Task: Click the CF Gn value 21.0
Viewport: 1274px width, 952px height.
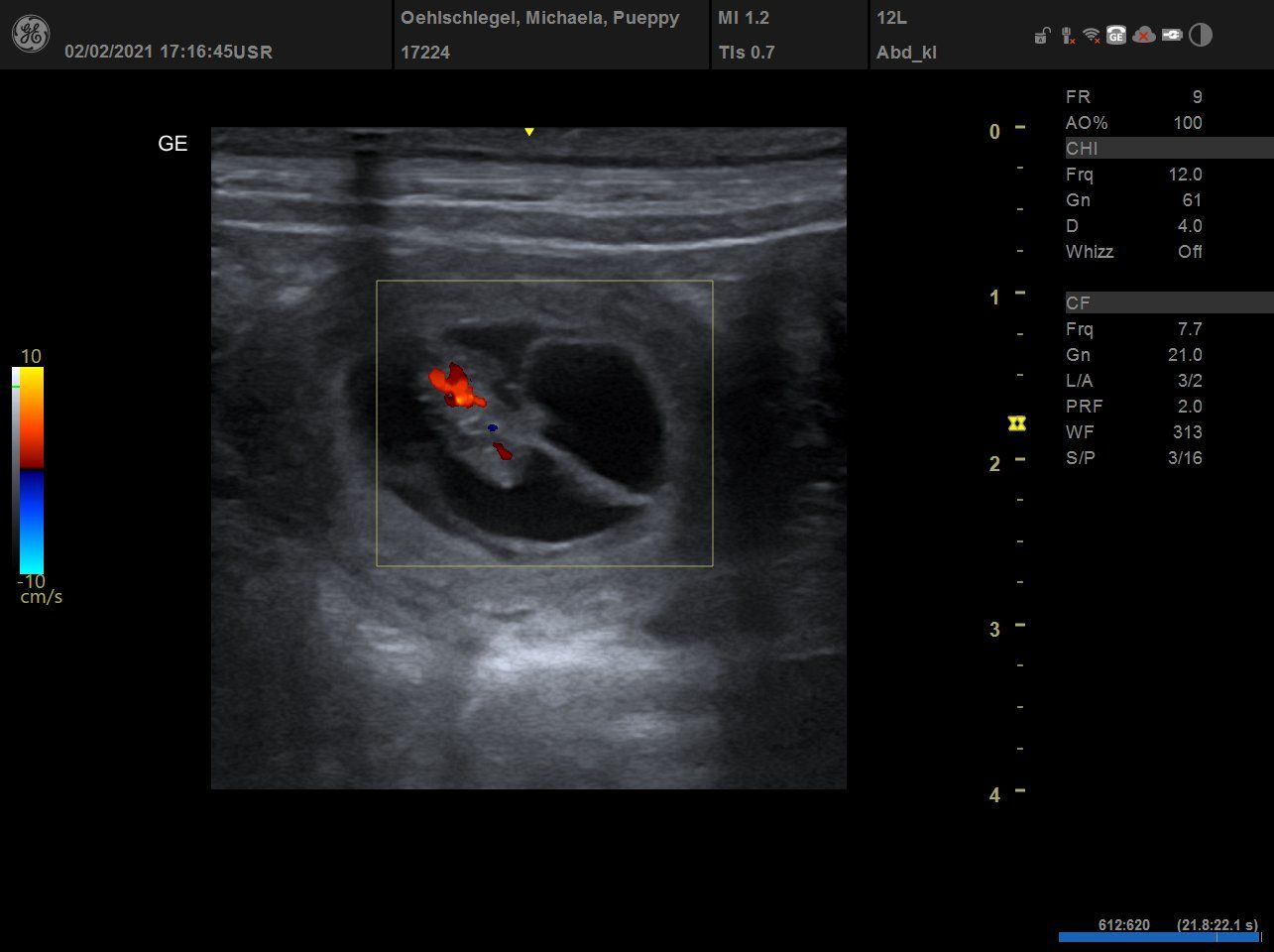Action: (x=1186, y=355)
